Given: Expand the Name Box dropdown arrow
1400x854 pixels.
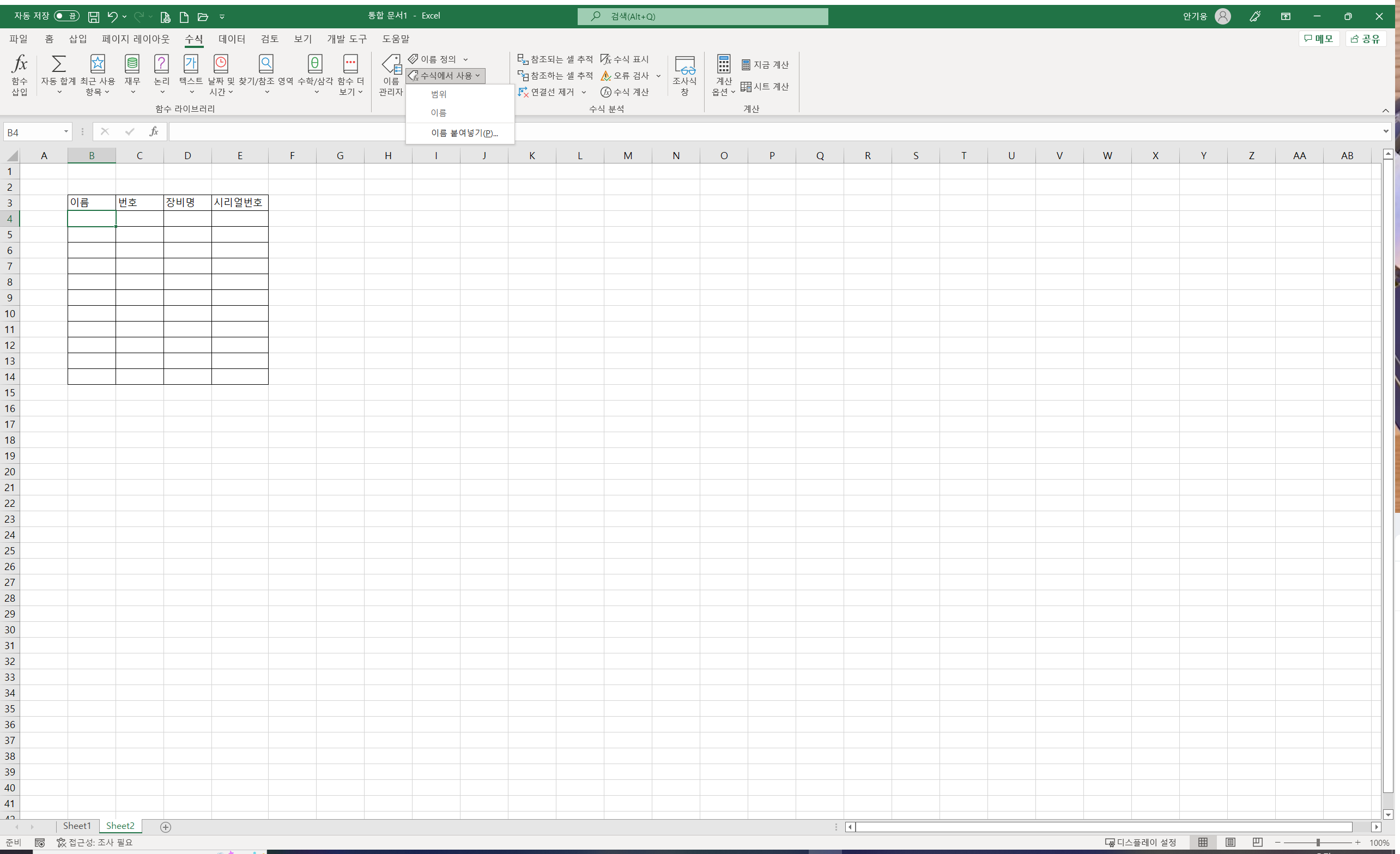Looking at the screenshot, I should (66, 132).
